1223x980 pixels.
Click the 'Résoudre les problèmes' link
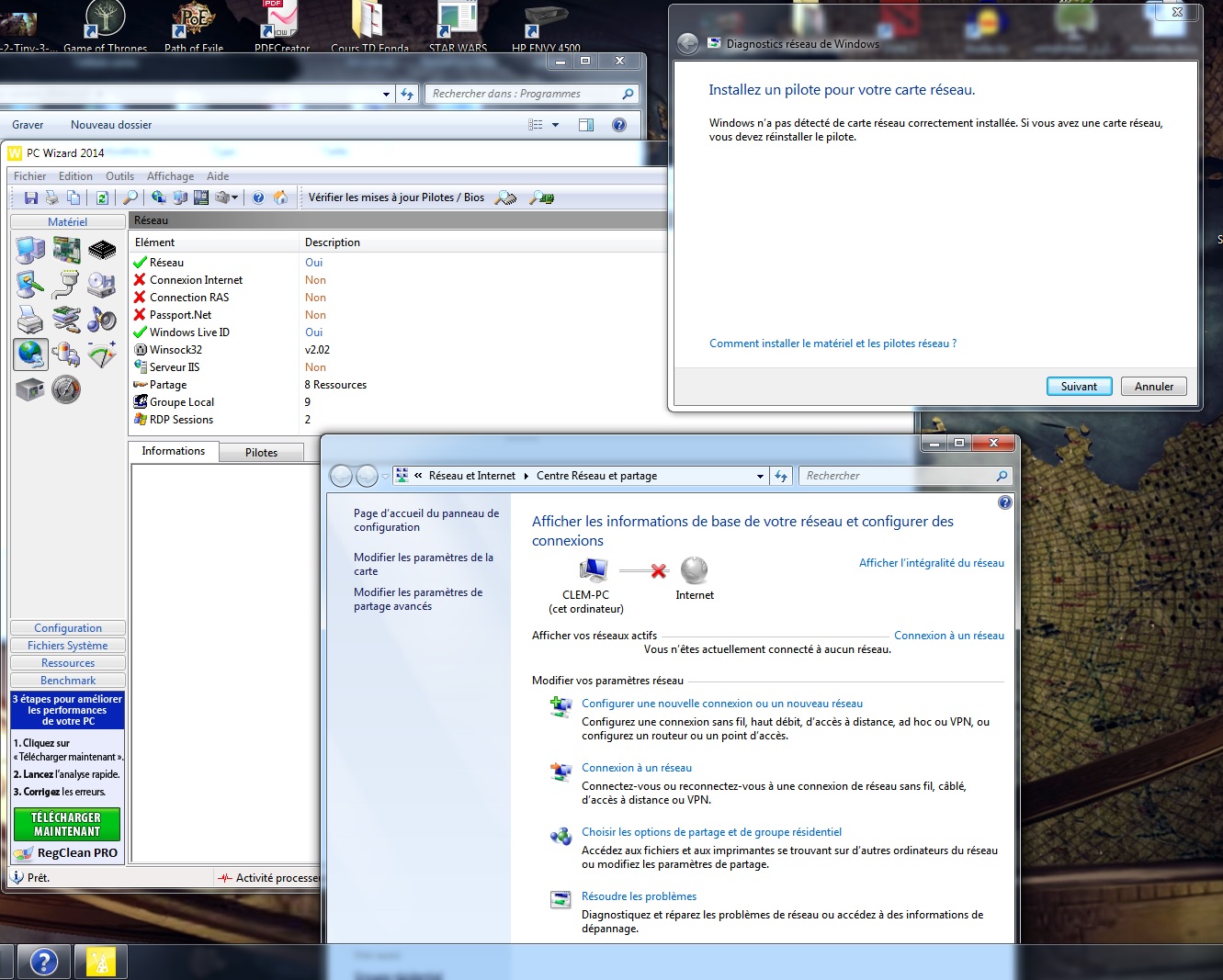tap(639, 896)
